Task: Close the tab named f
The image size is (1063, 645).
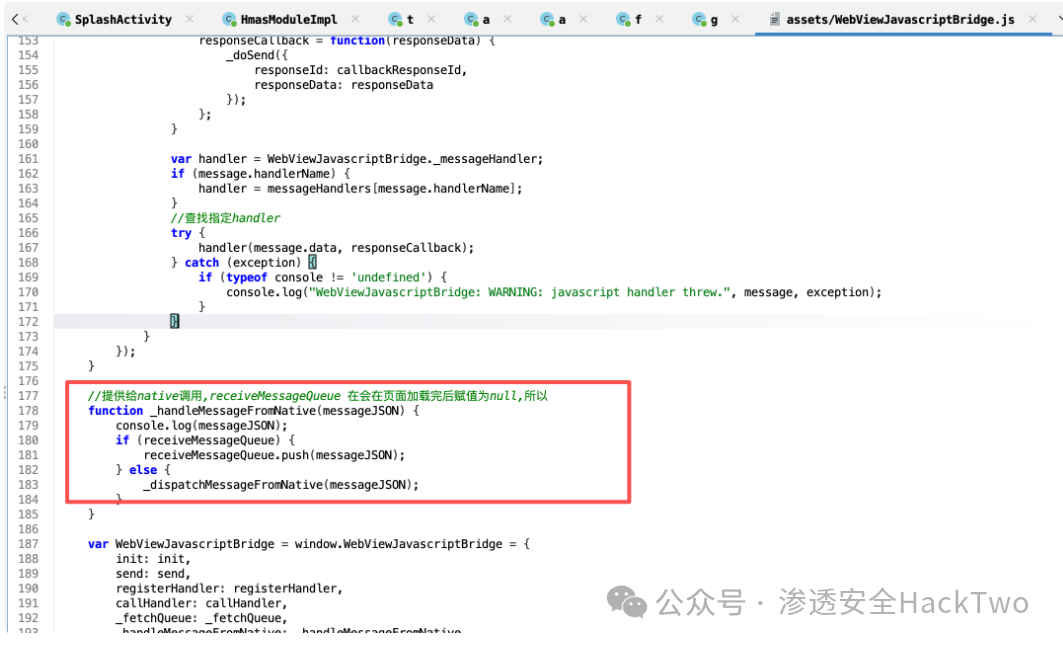Action: (659, 19)
